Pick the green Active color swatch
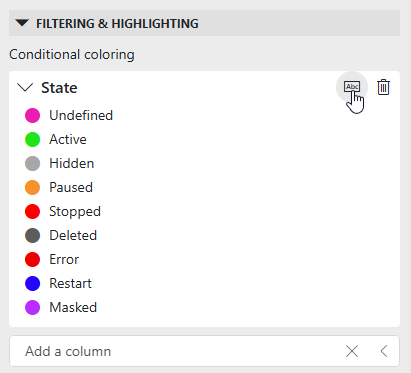Viewport: 411px width, 373px height. point(32,139)
